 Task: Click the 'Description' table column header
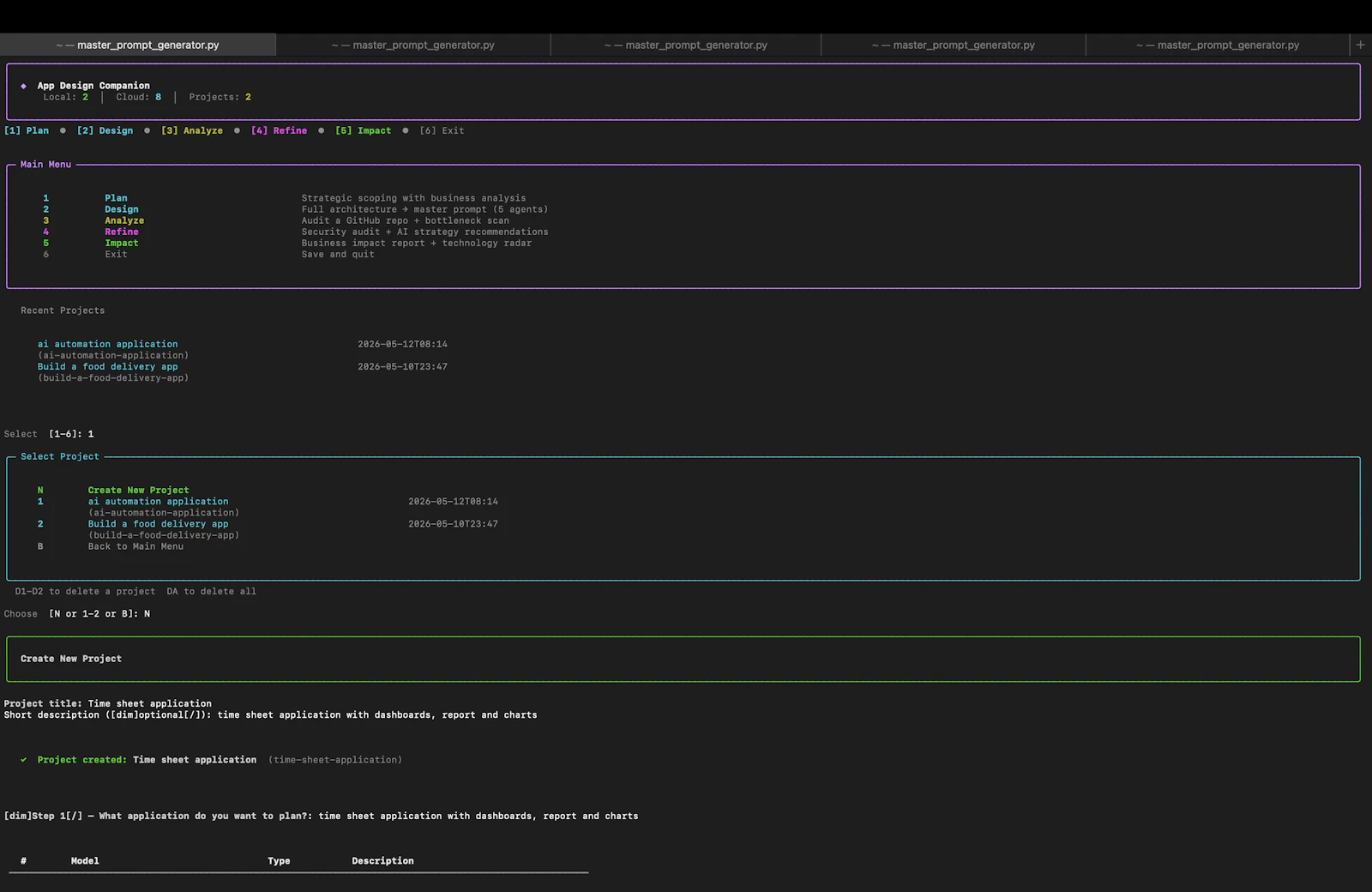(382, 860)
